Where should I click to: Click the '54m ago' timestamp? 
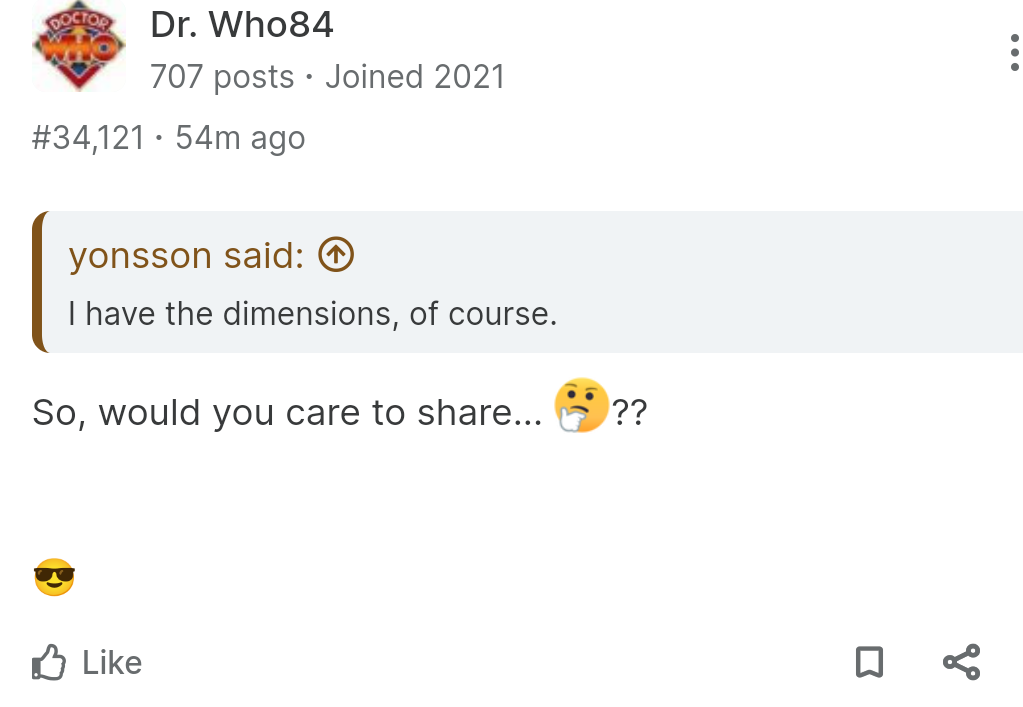240,138
